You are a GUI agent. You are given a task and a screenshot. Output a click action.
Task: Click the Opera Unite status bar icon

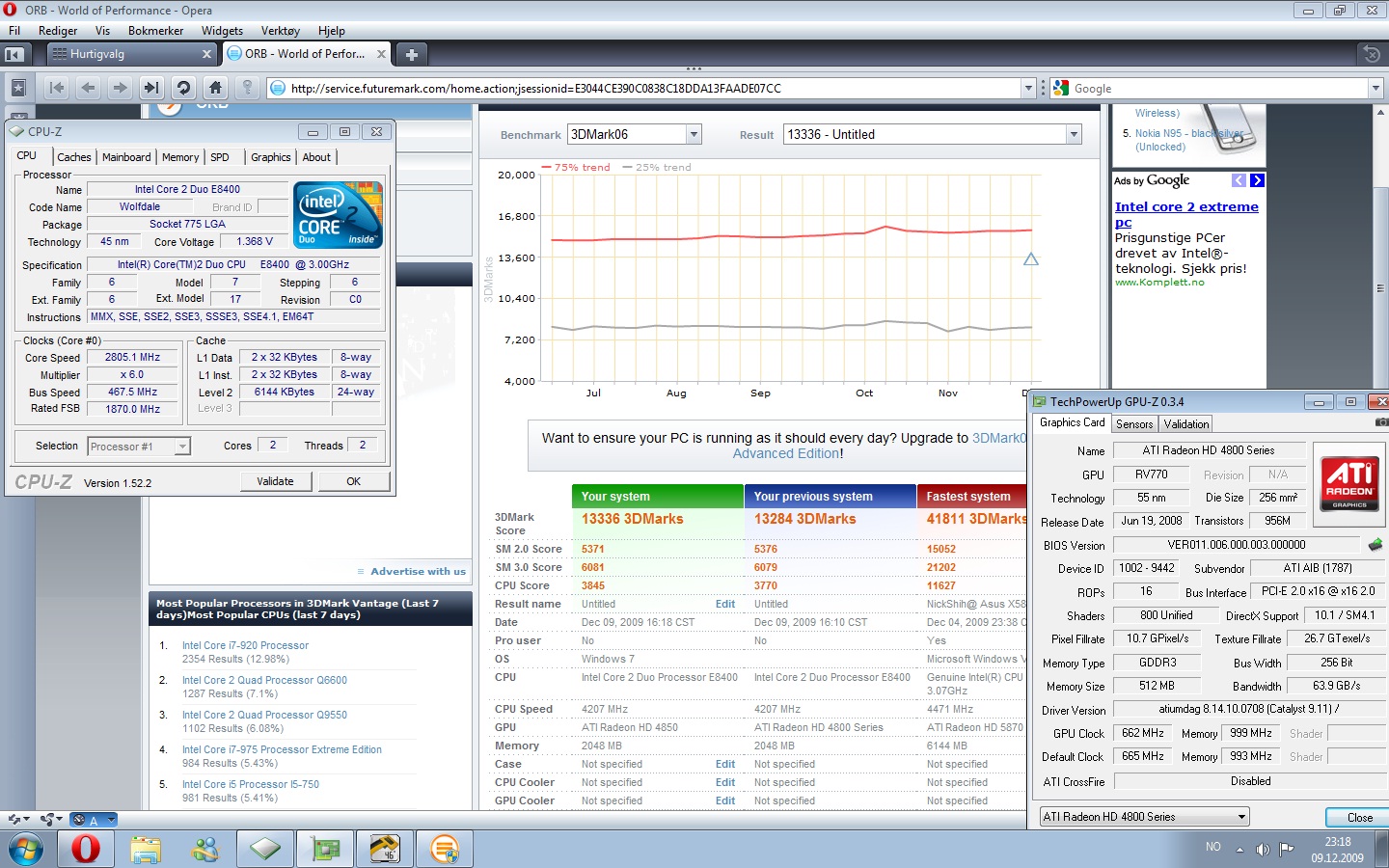51,820
